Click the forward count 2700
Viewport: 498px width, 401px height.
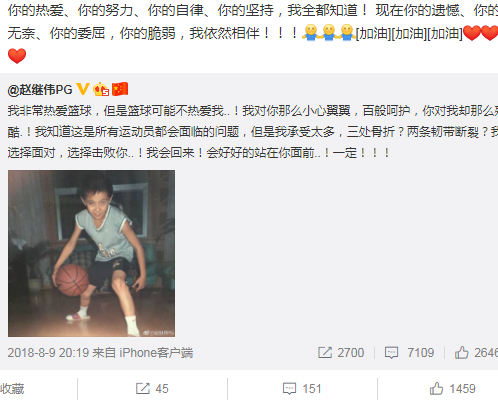coord(351,353)
